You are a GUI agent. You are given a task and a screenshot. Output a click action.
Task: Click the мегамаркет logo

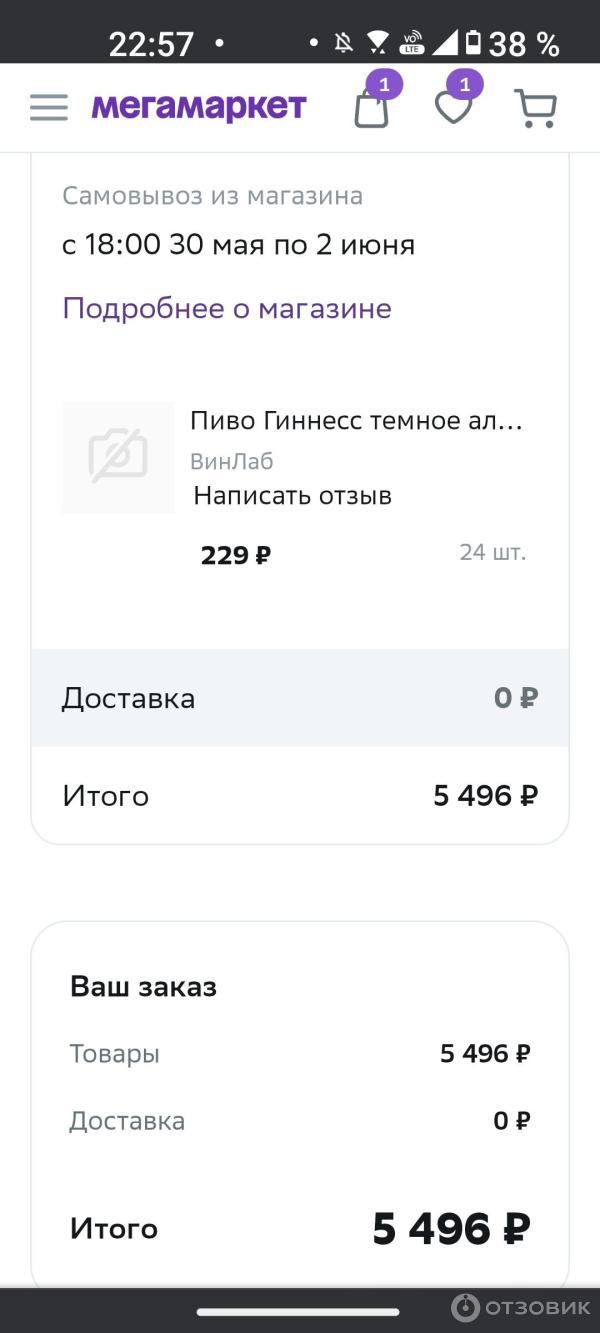point(199,106)
